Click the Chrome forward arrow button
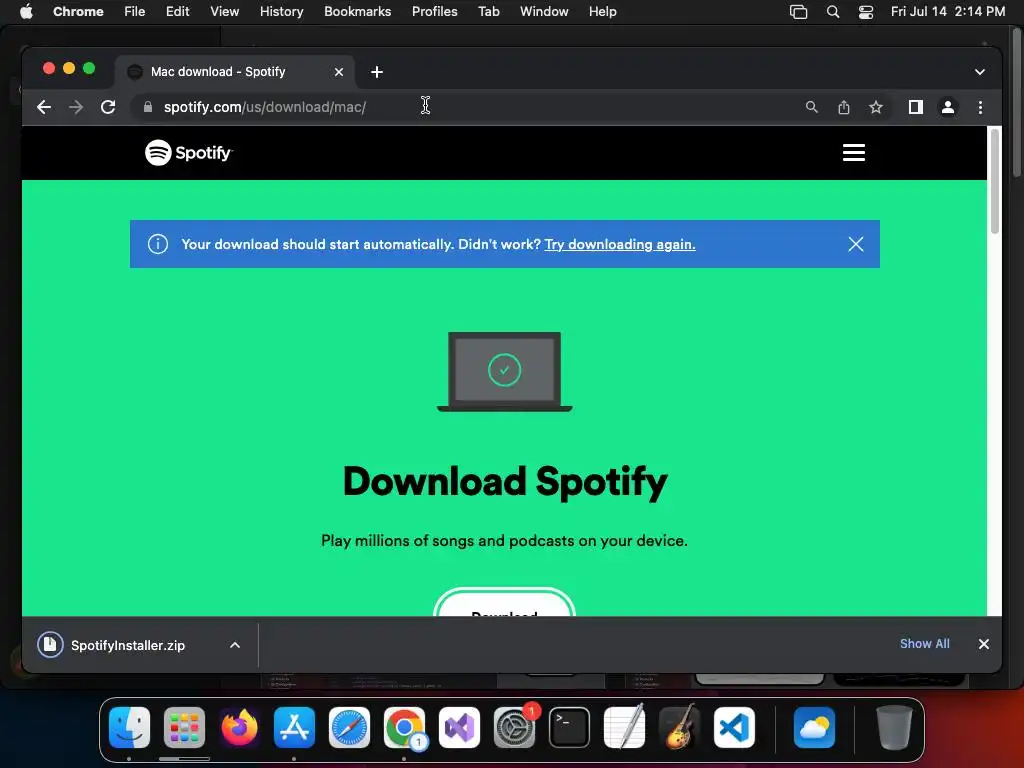1024x768 pixels. [76, 107]
